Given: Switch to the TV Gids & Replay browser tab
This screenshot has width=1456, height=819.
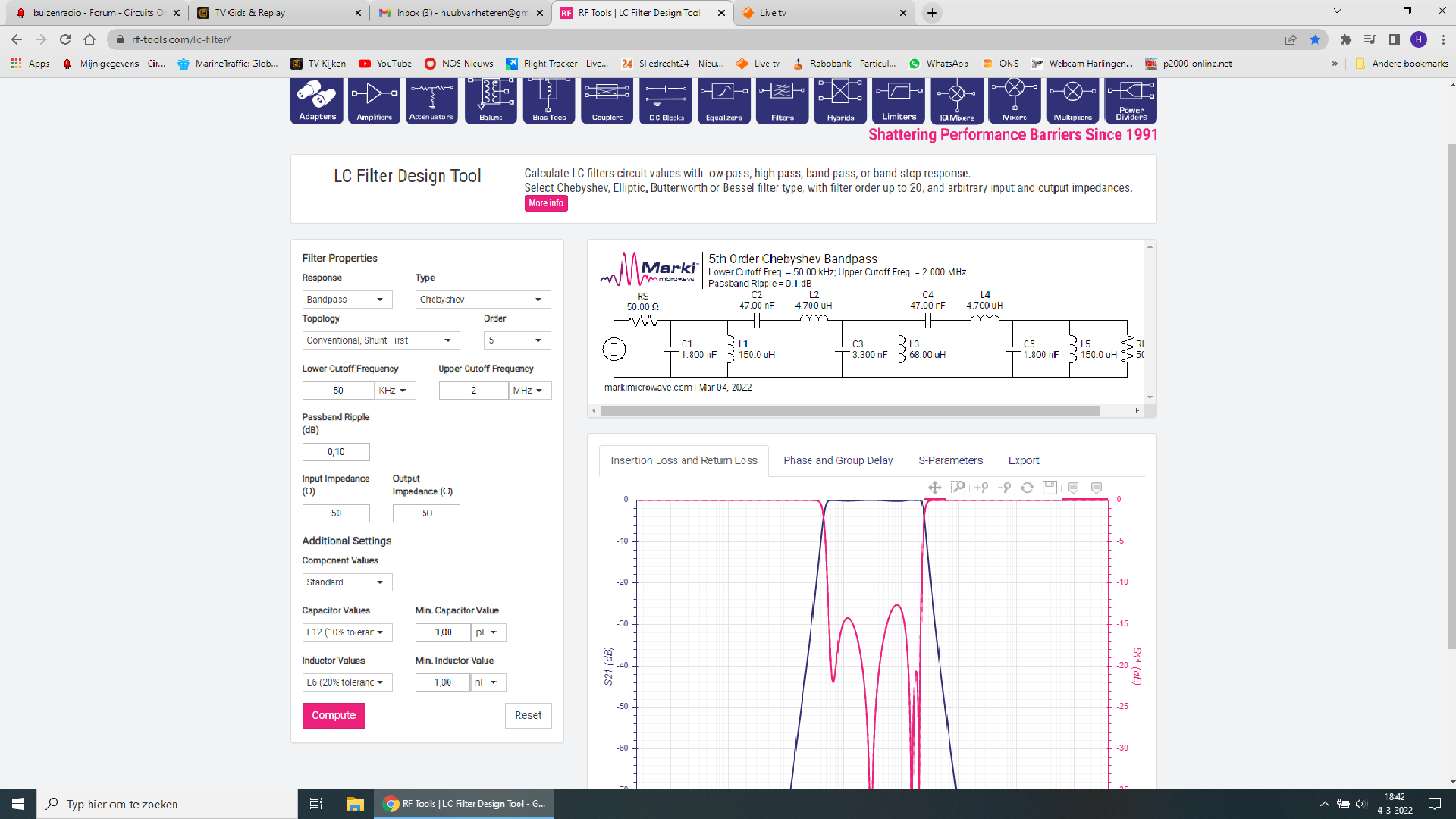Looking at the screenshot, I should 278,13.
